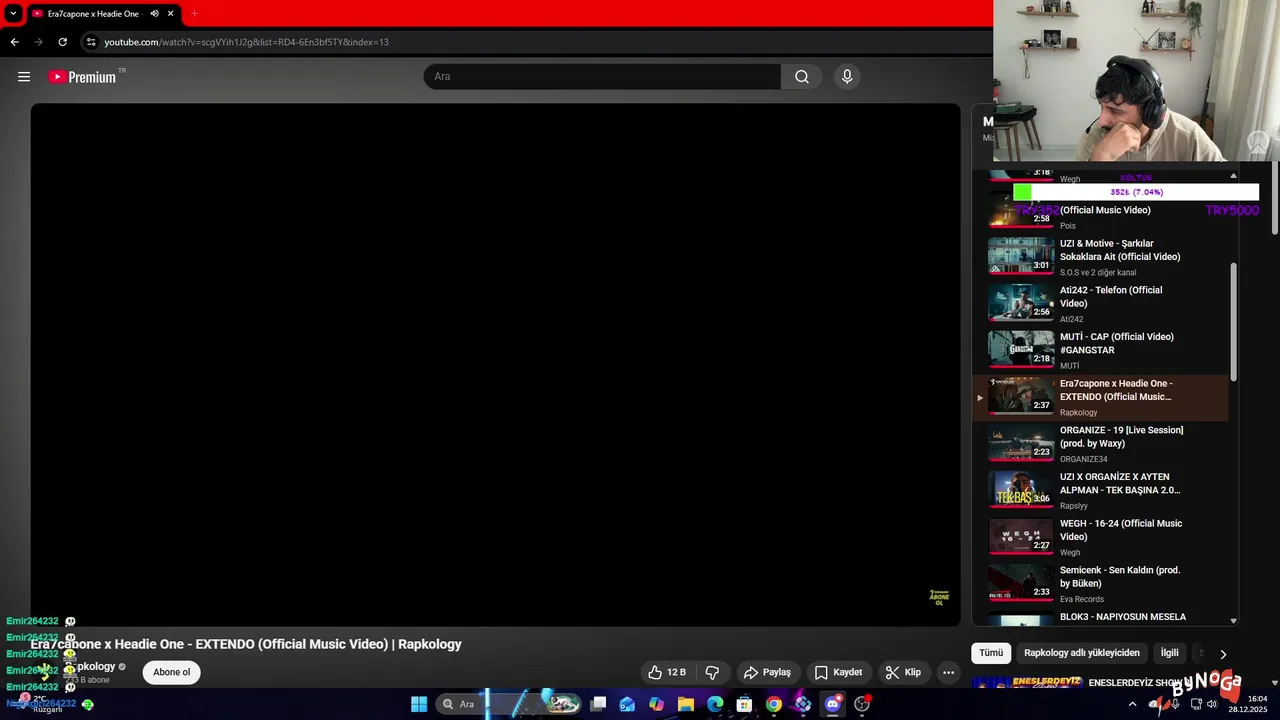Screen dimensions: 1280x720
Task: Select the Tümü filter chip
Action: [x=991, y=653]
